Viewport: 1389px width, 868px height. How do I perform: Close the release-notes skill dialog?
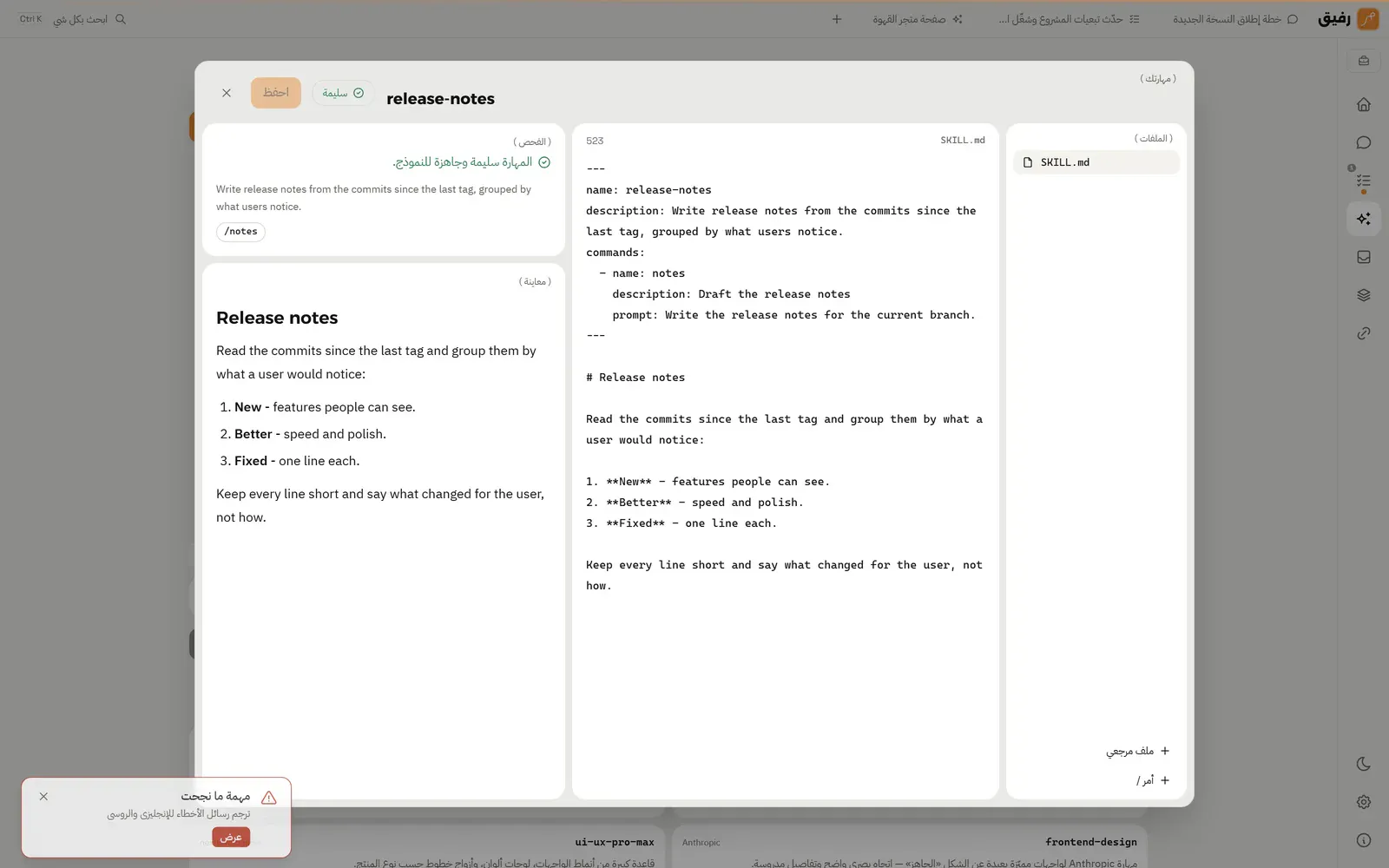[x=227, y=93]
